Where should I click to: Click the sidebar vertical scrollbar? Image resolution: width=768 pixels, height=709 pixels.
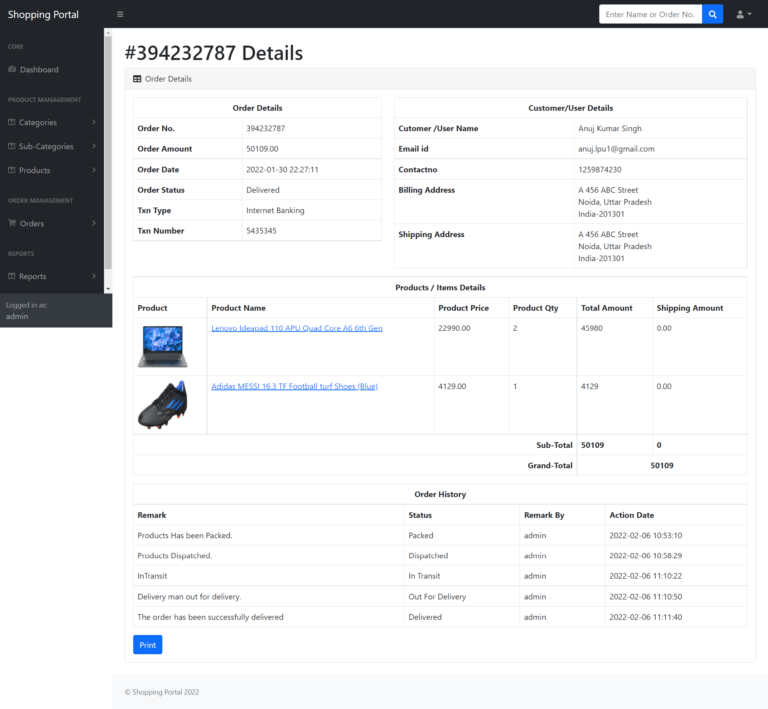click(x=108, y=152)
